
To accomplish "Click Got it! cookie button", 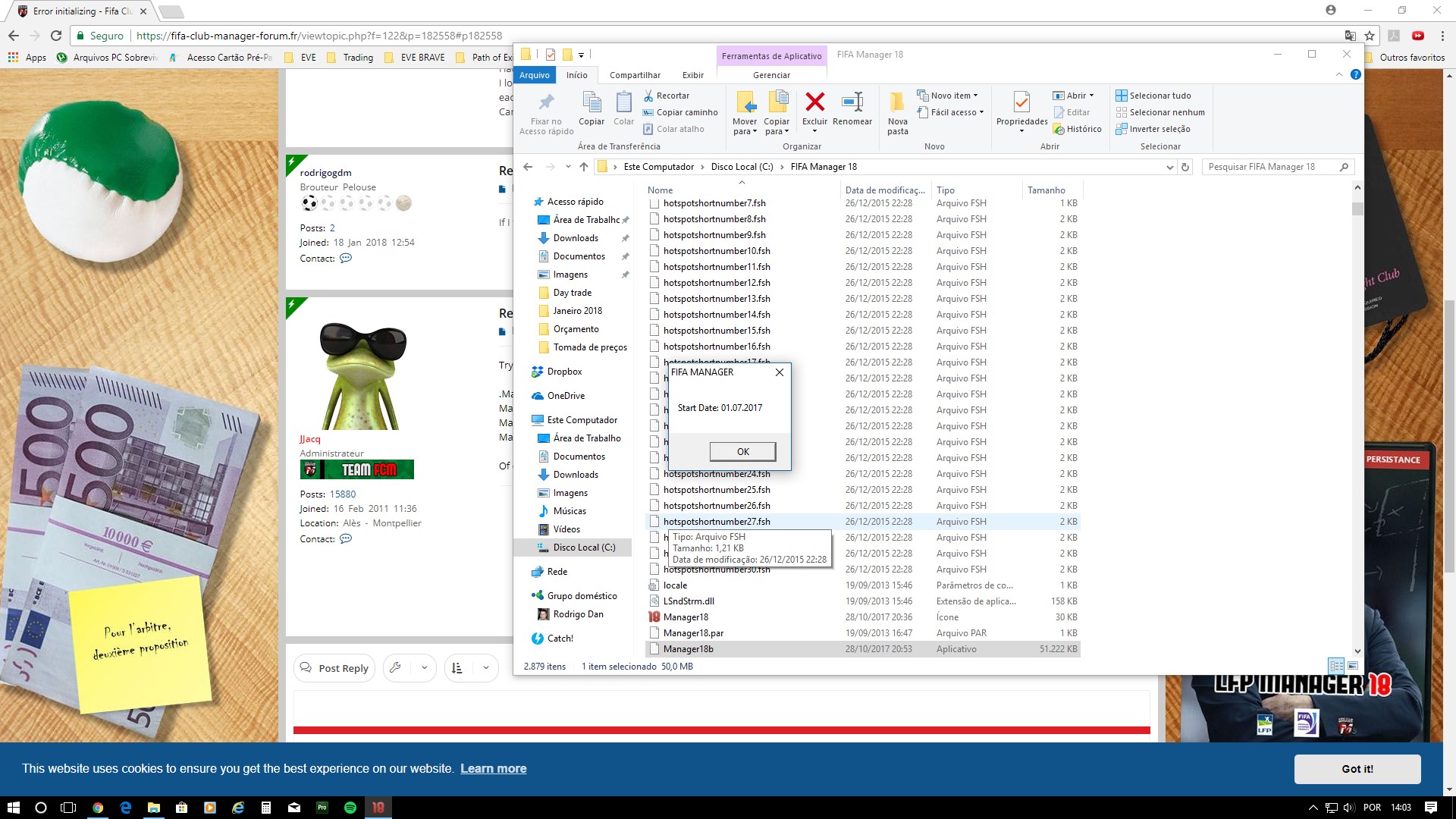I will [x=1357, y=769].
